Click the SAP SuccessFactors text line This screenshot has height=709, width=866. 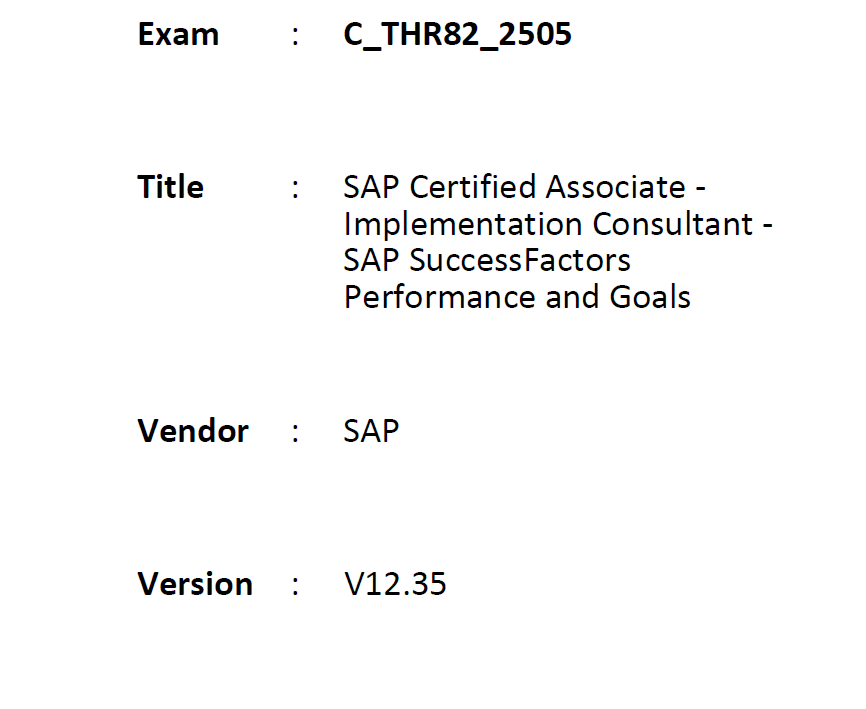click(x=487, y=260)
